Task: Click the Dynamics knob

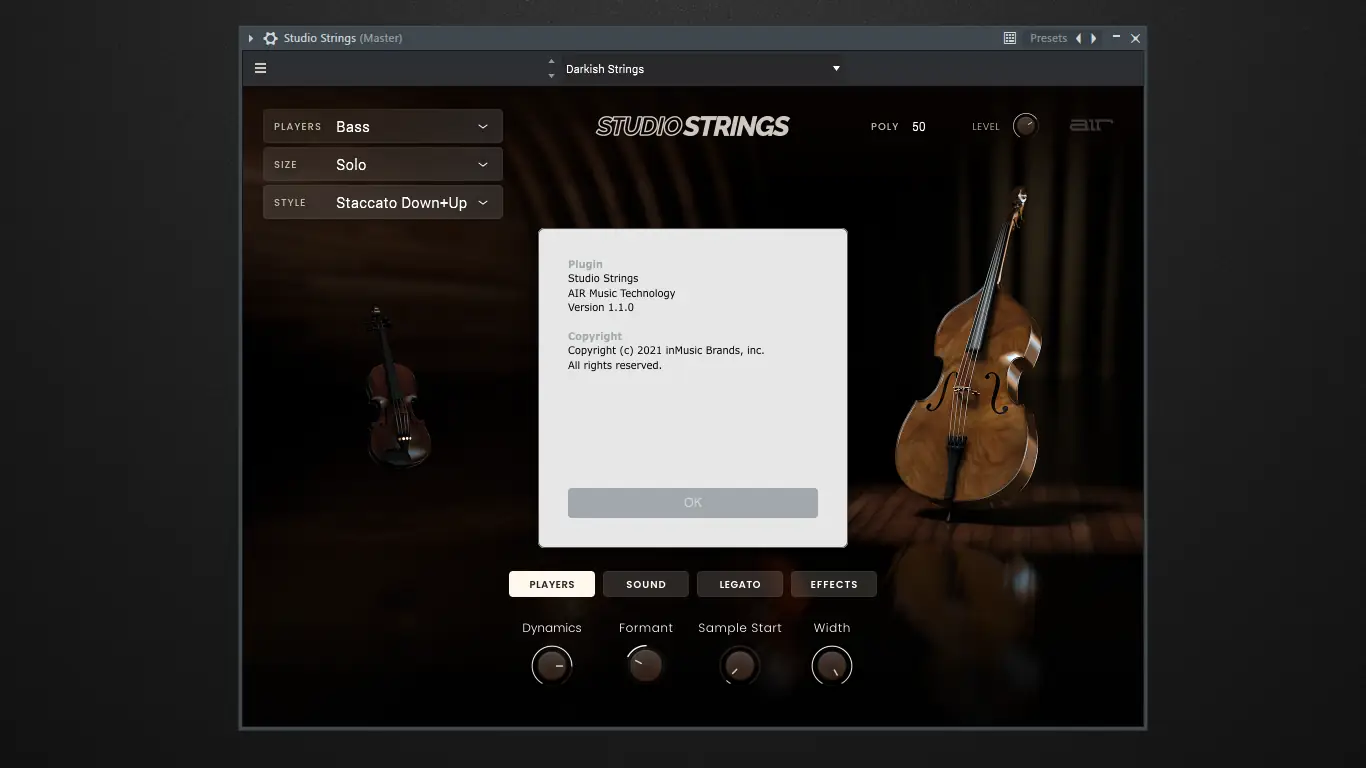Action: click(x=552, y=665)
